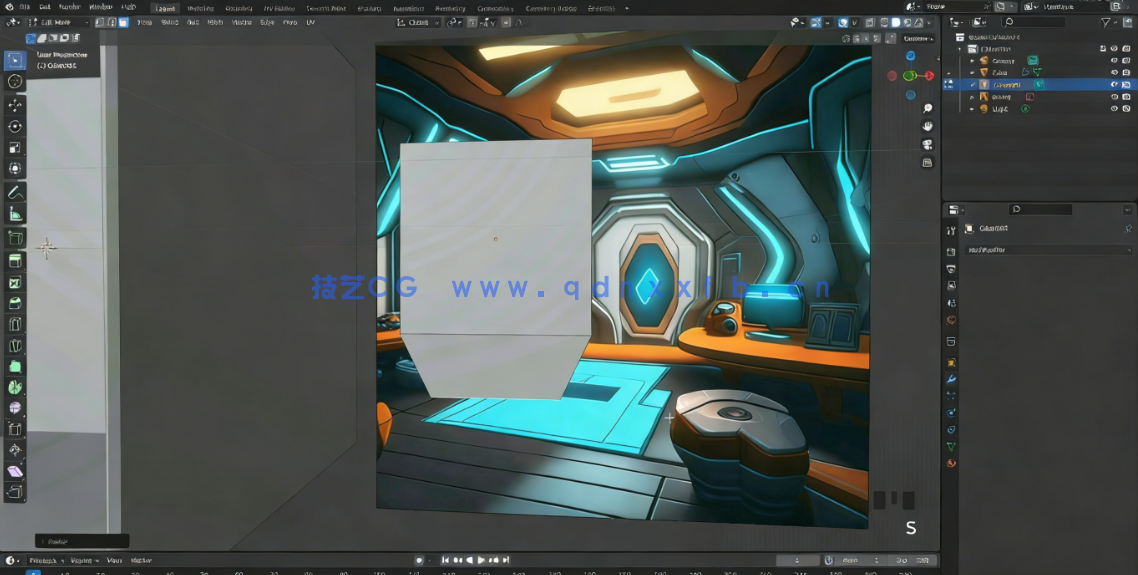Select the Spin tool

pyautogui.click(x=15, y=388)
